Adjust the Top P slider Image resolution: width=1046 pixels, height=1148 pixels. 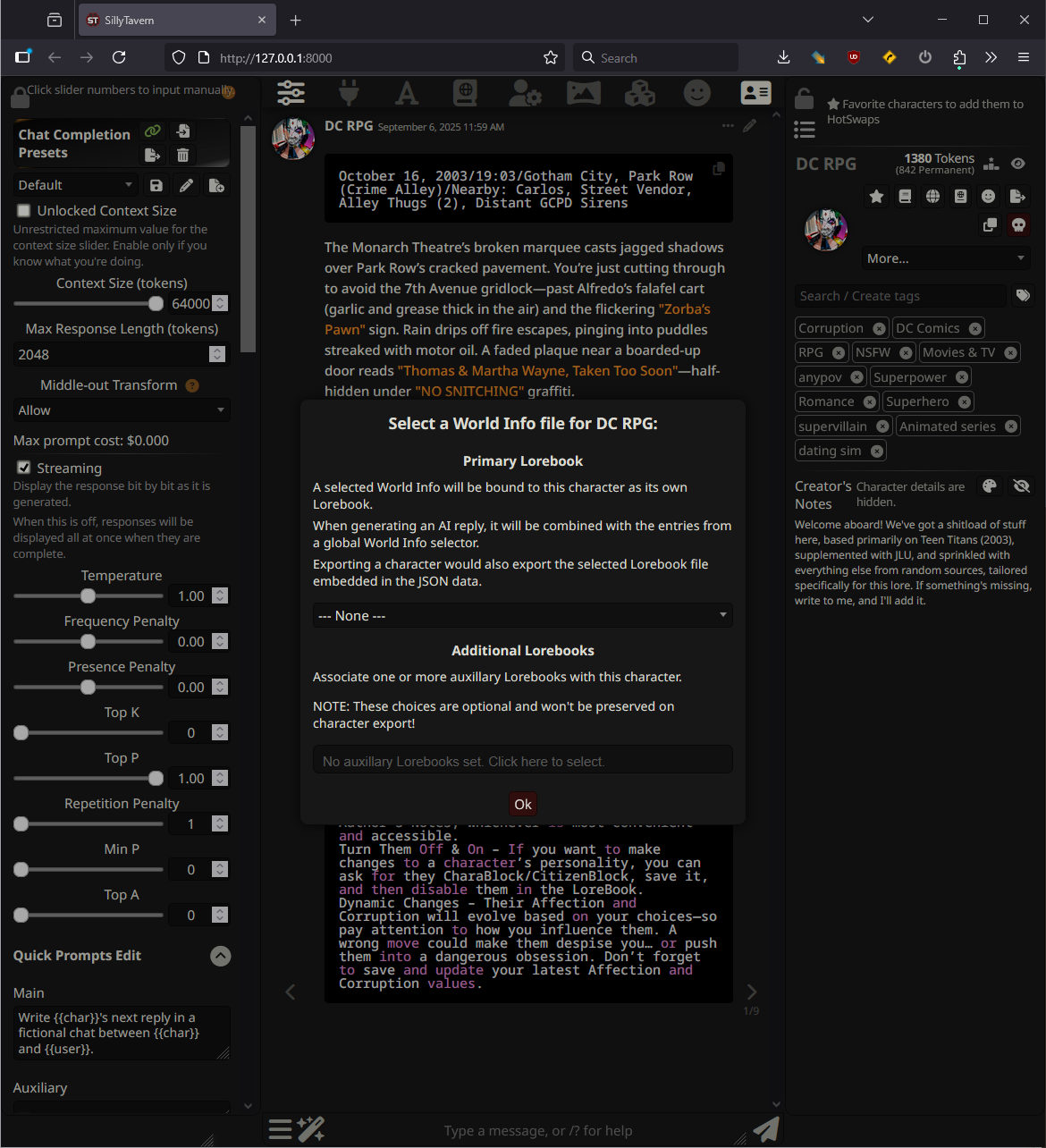pyautogui.click(x=88, y=779)
